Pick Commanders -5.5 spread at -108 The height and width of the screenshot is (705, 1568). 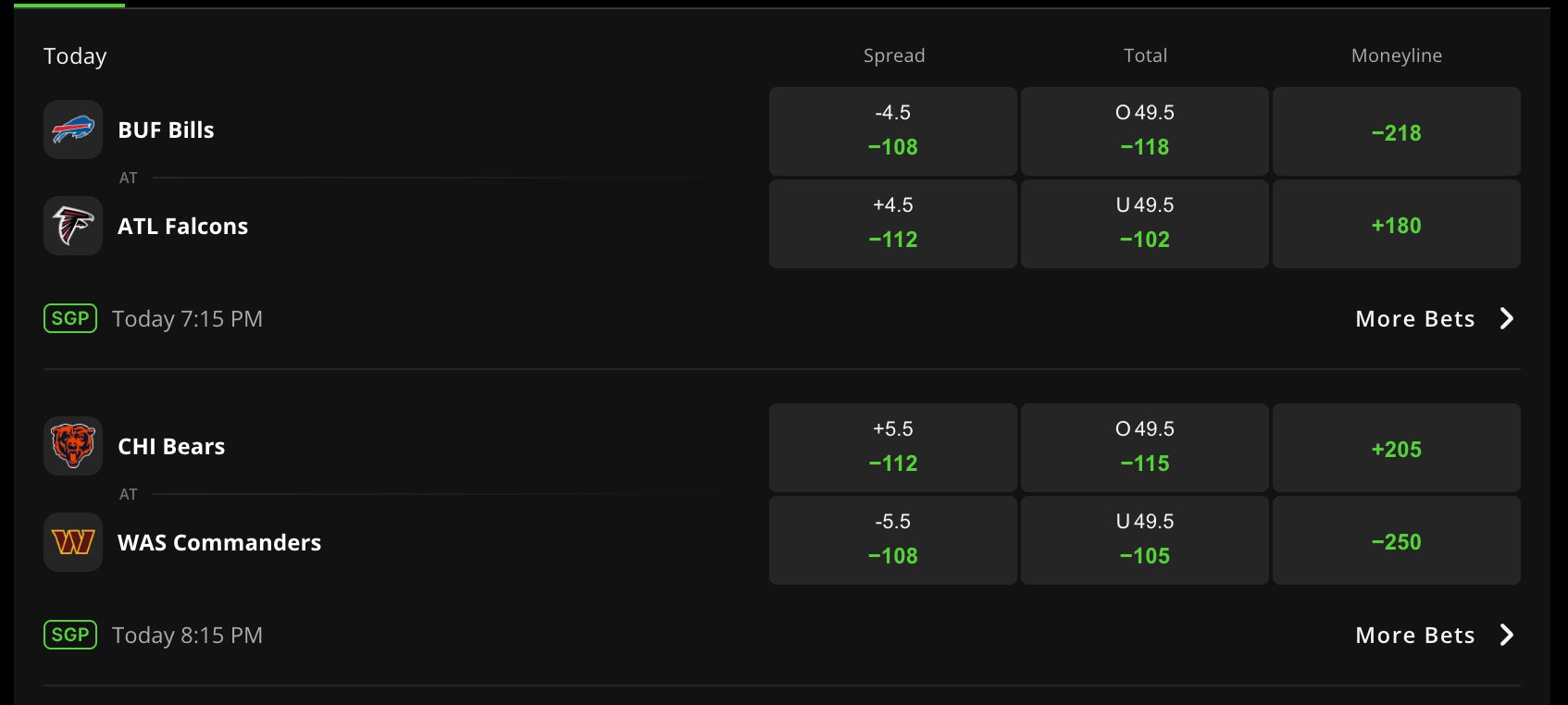click(x=893, y=540)
